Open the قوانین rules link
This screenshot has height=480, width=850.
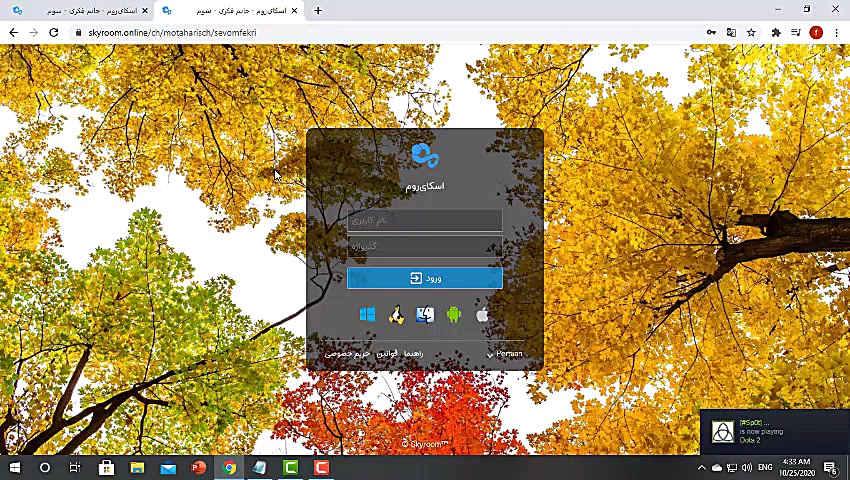pos(387,354)
